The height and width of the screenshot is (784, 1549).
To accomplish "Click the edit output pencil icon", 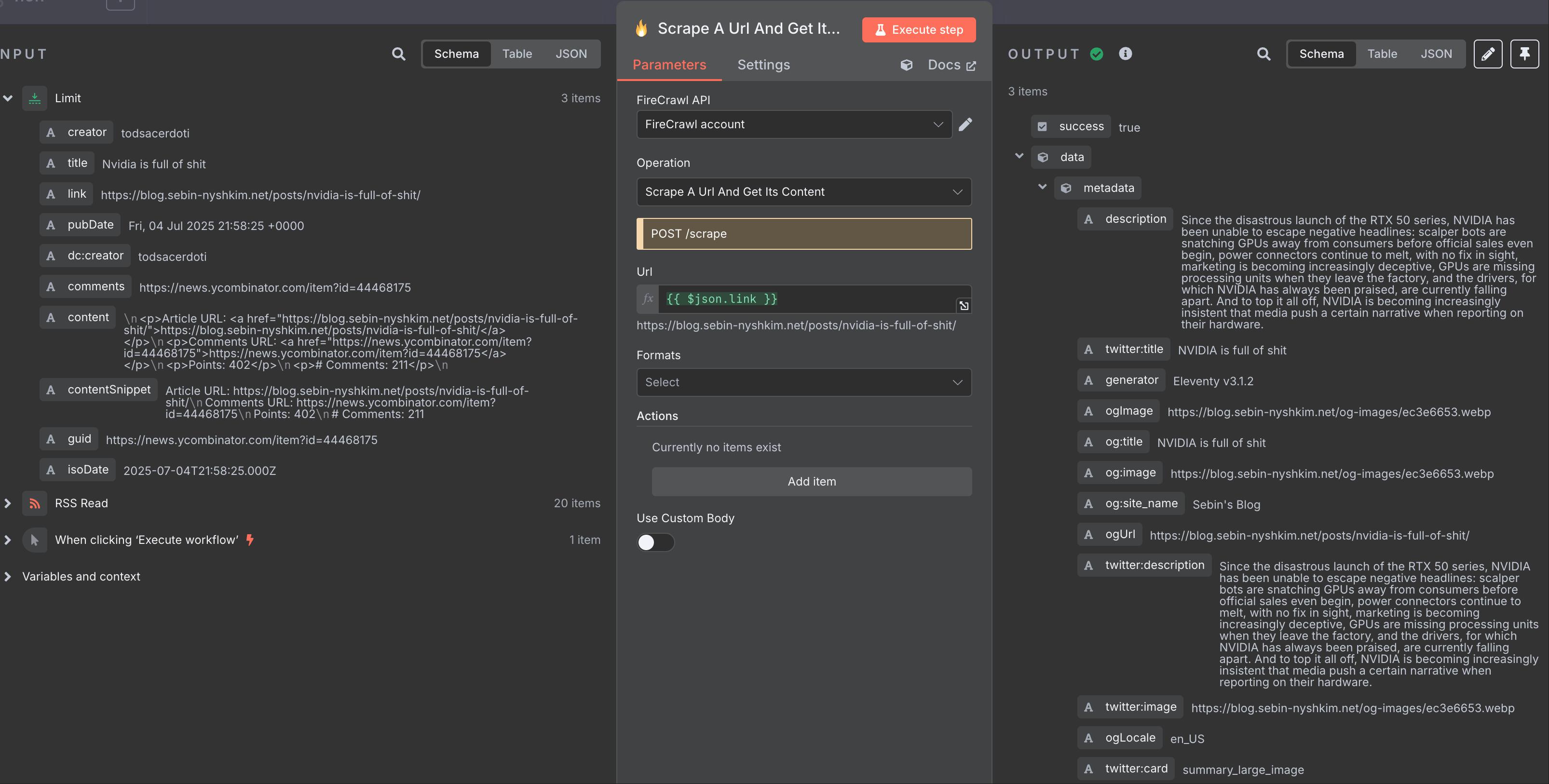I will pyautogui.click(x=1488, y=54).
